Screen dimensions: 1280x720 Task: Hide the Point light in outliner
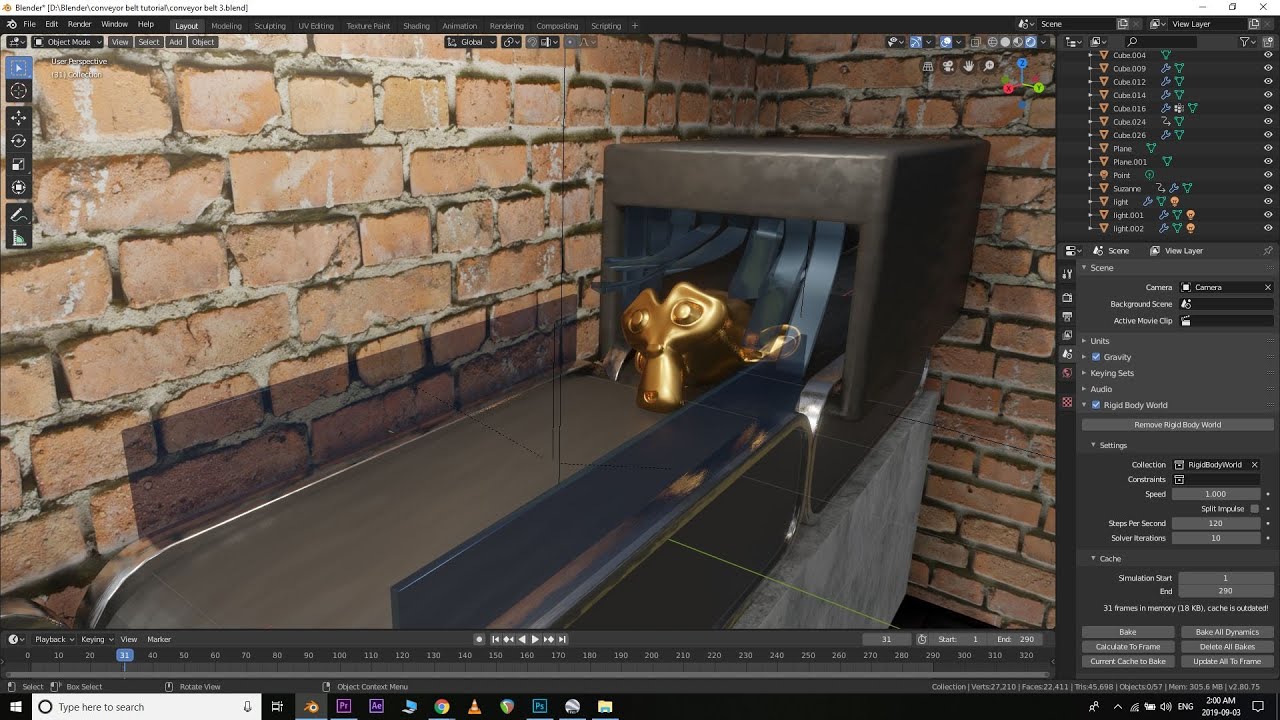click(x=1269, y=175)
